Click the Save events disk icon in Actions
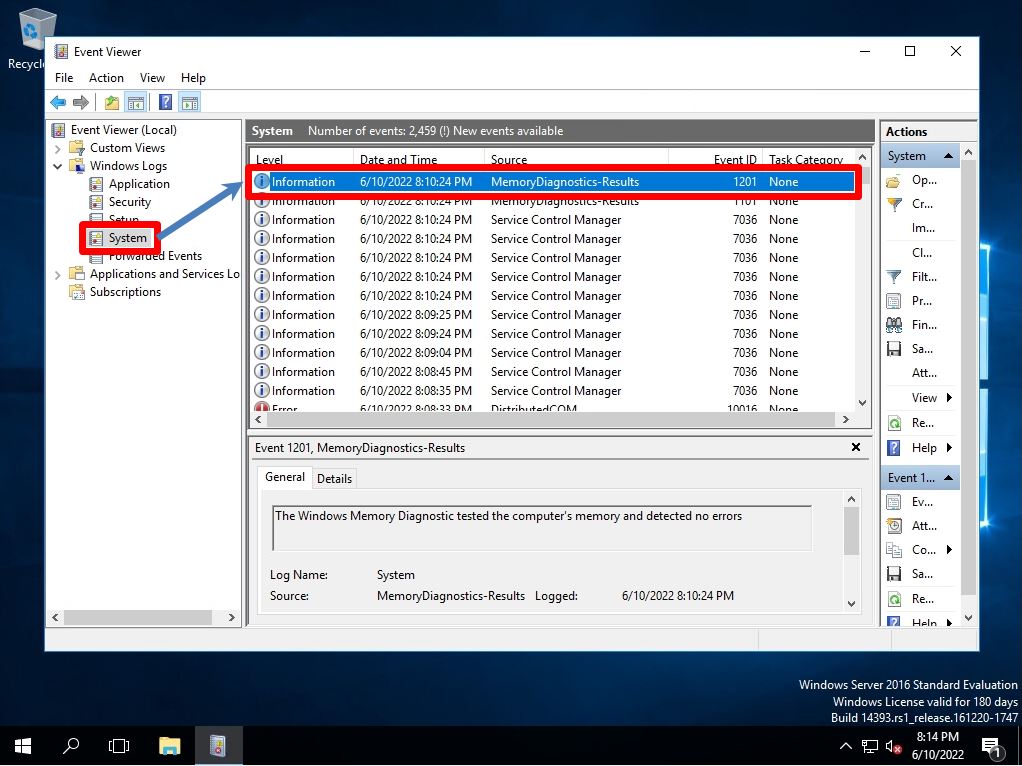This screenshot has height=766, width=1022. point(896,348)
